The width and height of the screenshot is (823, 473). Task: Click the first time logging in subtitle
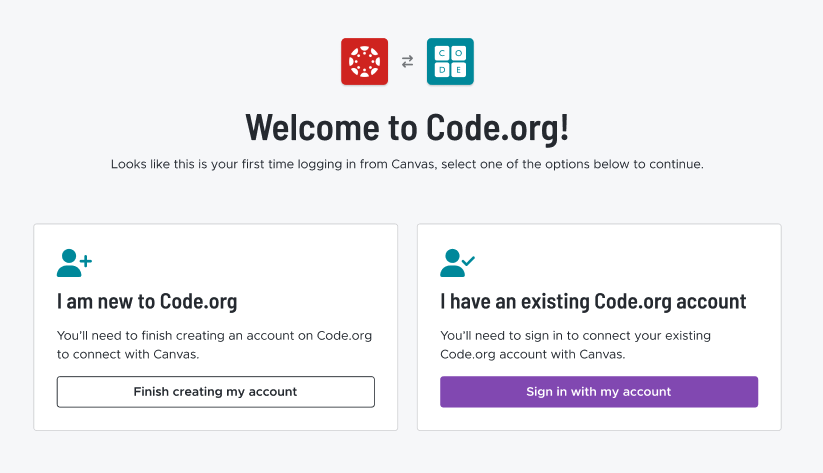(407, 164)
